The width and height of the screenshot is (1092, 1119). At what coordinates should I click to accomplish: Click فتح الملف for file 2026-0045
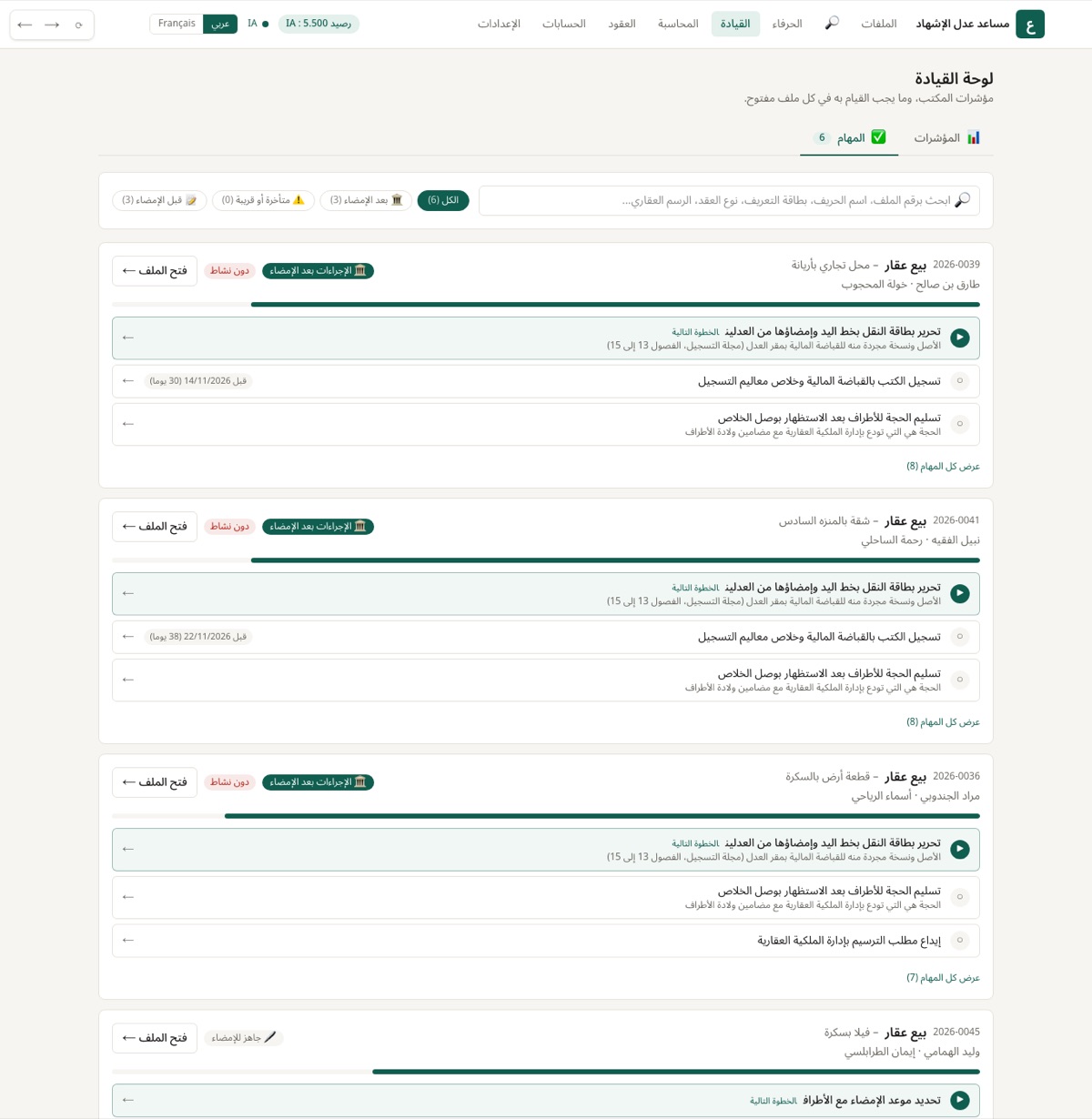click(x=155, y=1038)
